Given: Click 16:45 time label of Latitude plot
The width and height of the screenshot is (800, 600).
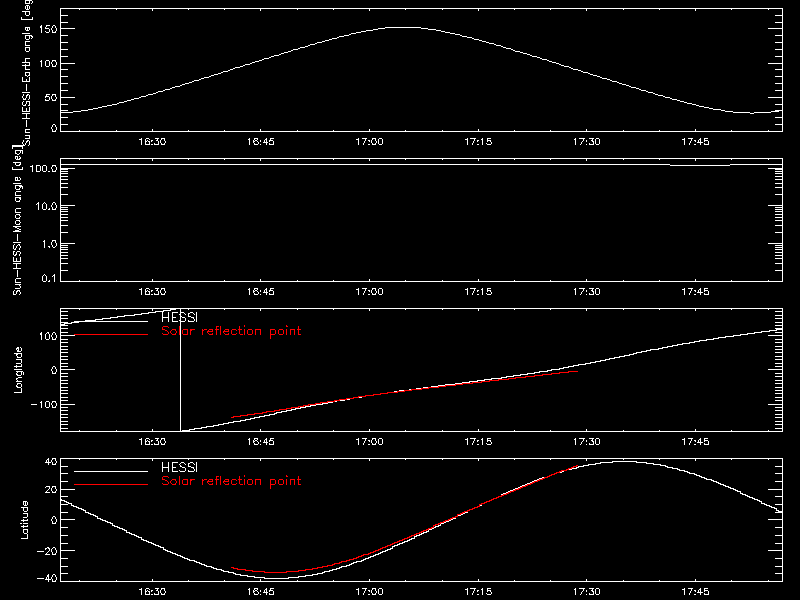Looking at the screenshot, I should [x=261, y=592].
